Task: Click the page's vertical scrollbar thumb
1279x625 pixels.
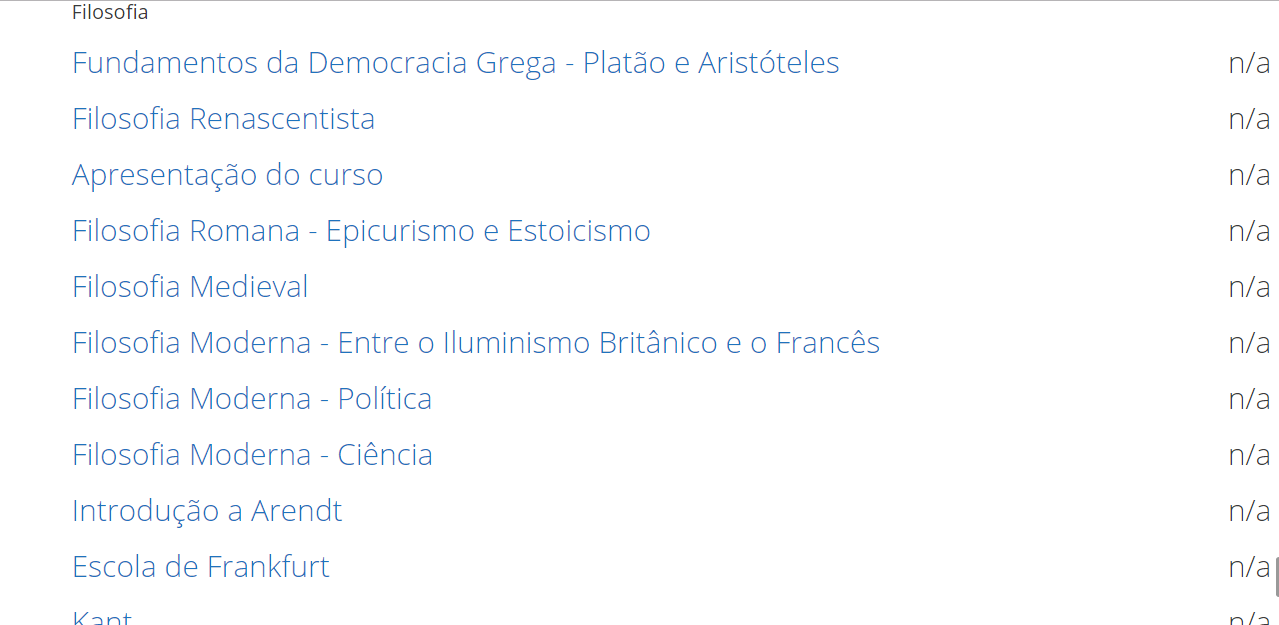Action: point(1276,577)
